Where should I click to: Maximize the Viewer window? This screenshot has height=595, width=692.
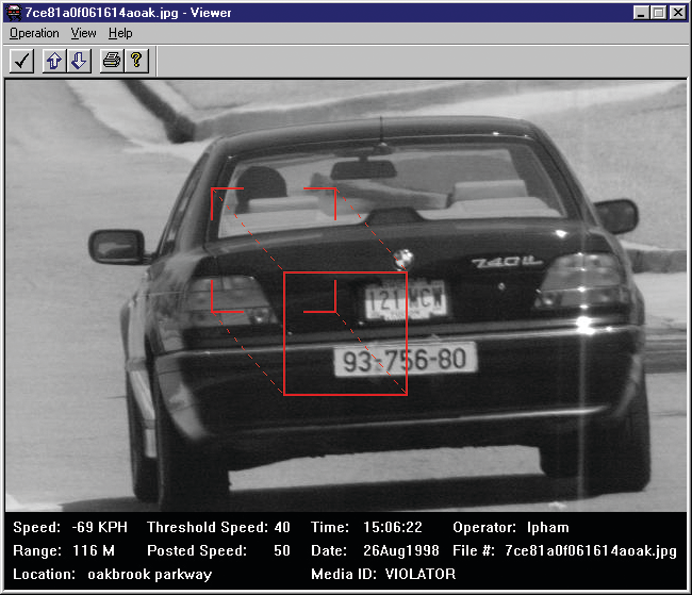coord(658,12)
